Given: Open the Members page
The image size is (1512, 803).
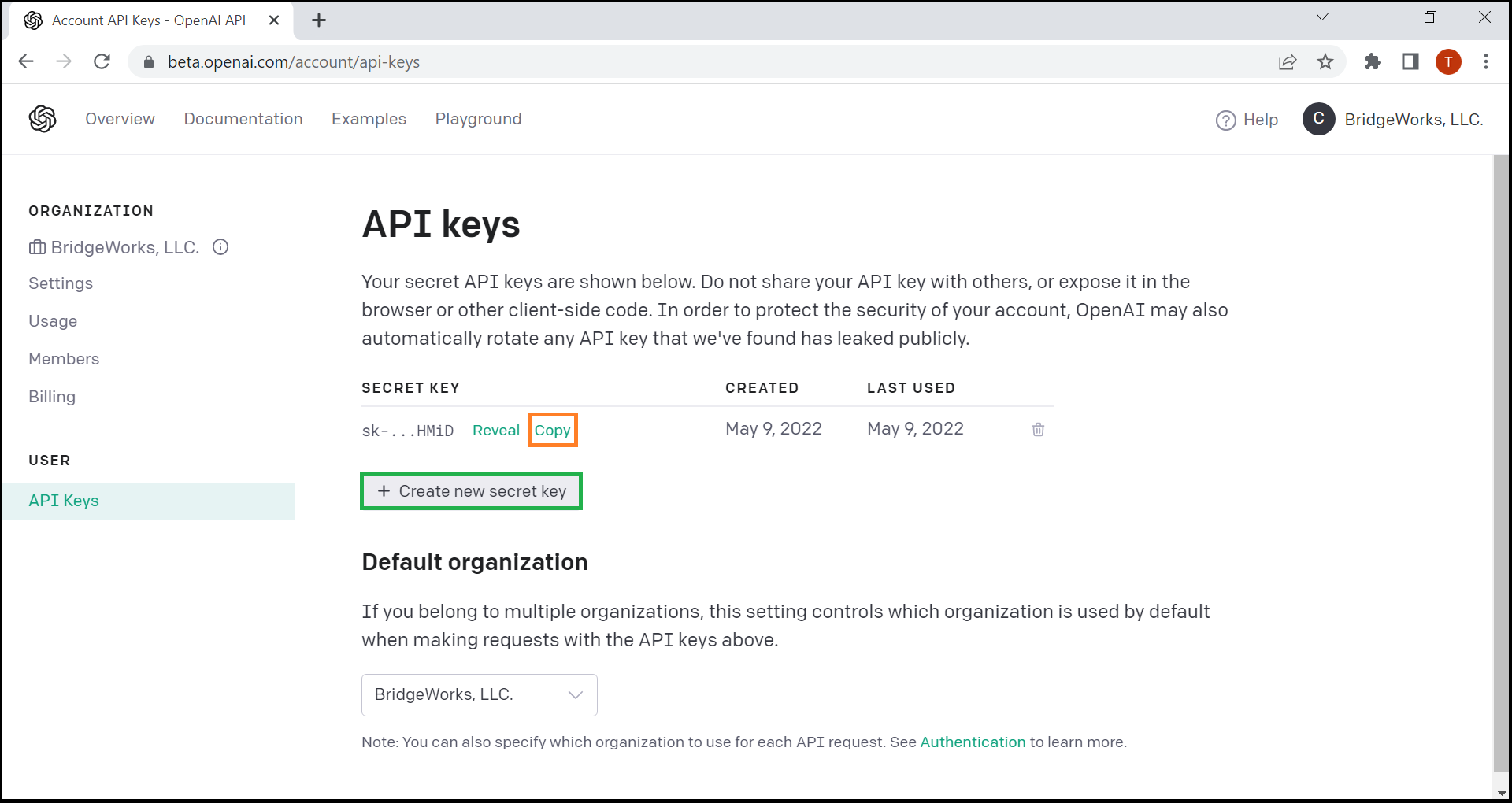Looking at the screenshot, I should point(64,359).
